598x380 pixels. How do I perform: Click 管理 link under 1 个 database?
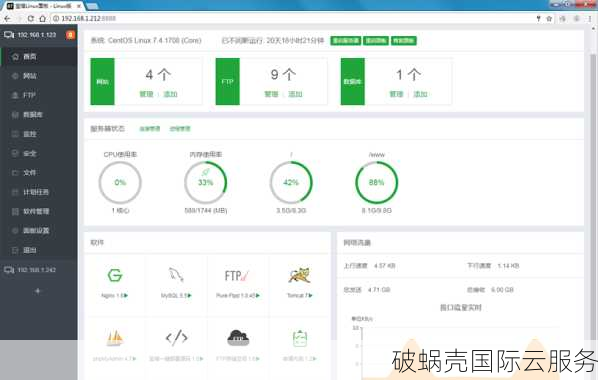tap(396, 94)
